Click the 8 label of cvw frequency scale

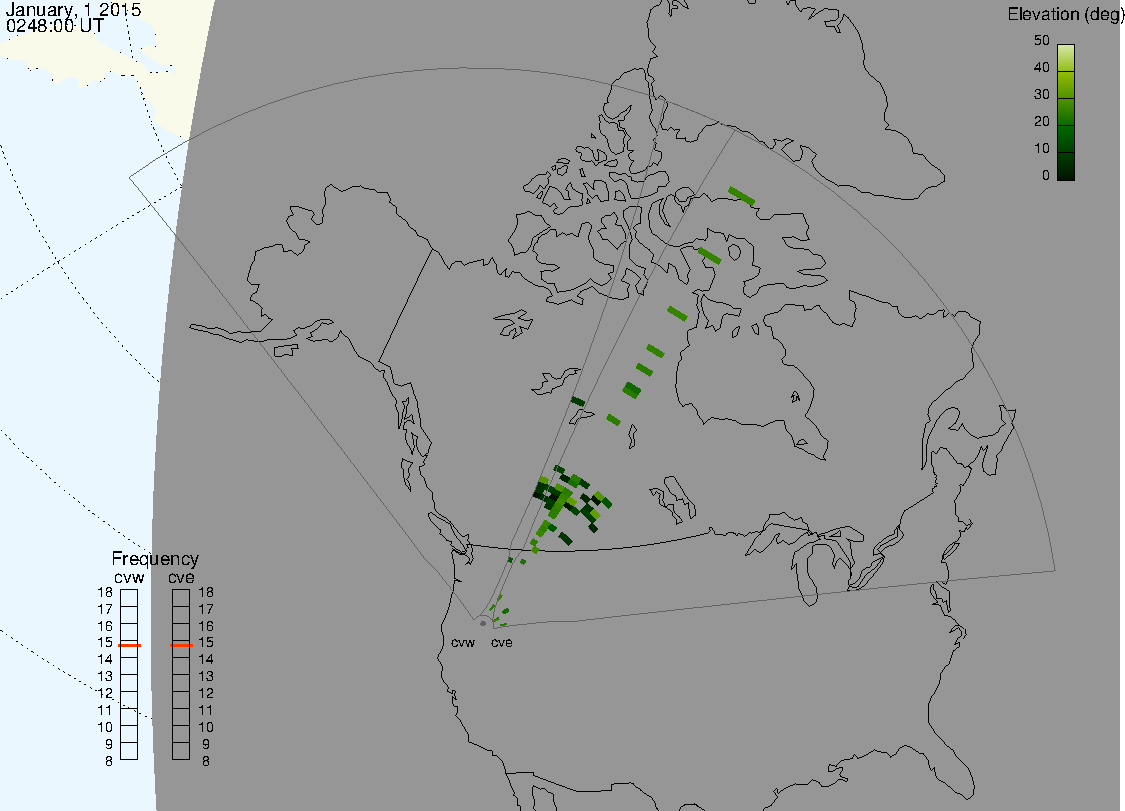(x=109, y=761)
